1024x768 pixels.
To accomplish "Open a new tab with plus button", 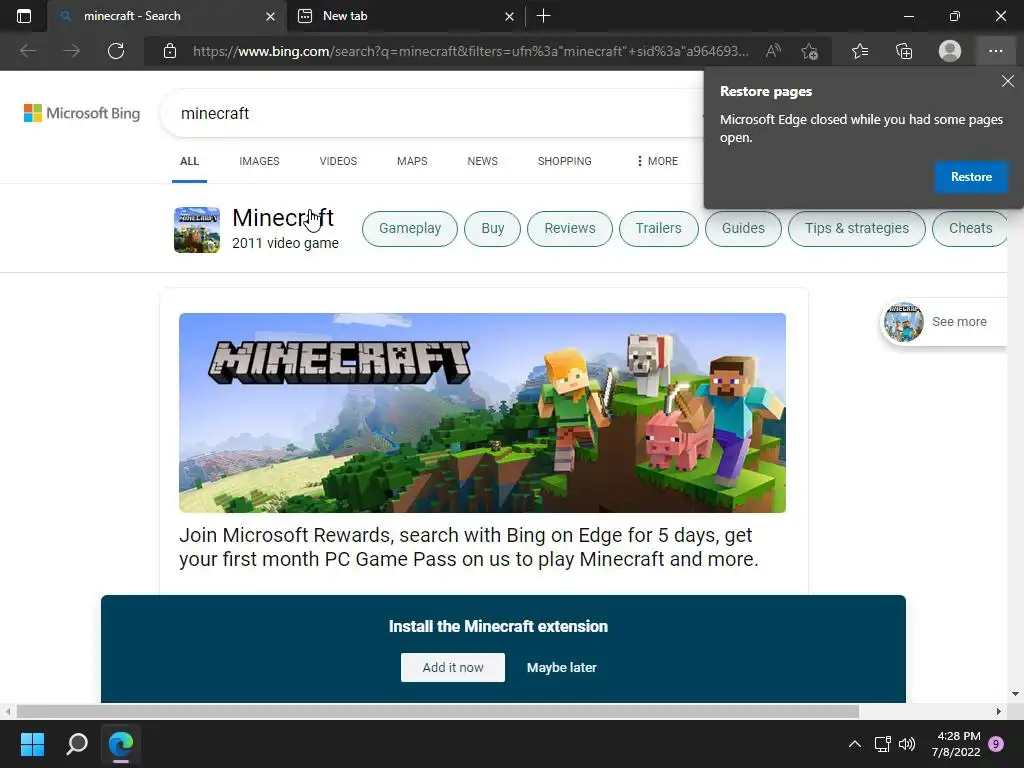I will click(x=543, y=16).
